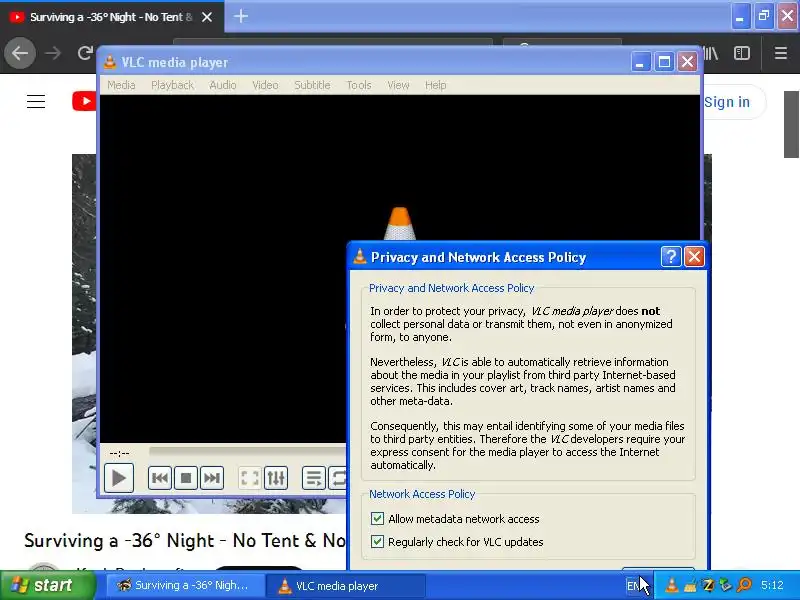Toggle VLC fullscreen video icon
Image resolution: width=800 pixels, height=600 pixels.
point(249,478)
